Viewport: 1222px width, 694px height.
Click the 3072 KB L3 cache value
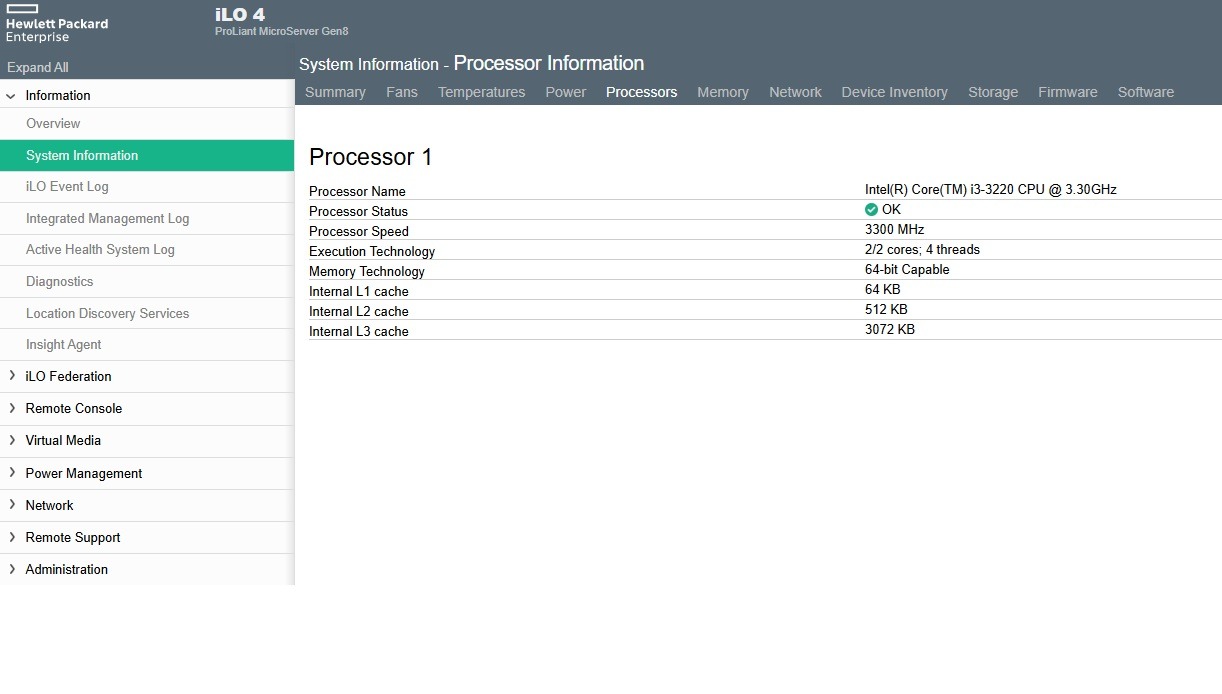click(x=890, y=330)
